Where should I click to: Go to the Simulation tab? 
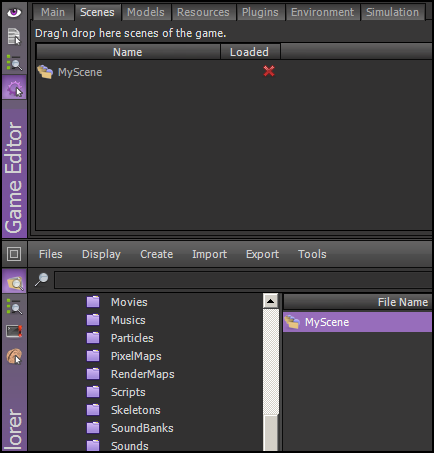(x=392, y=12)
